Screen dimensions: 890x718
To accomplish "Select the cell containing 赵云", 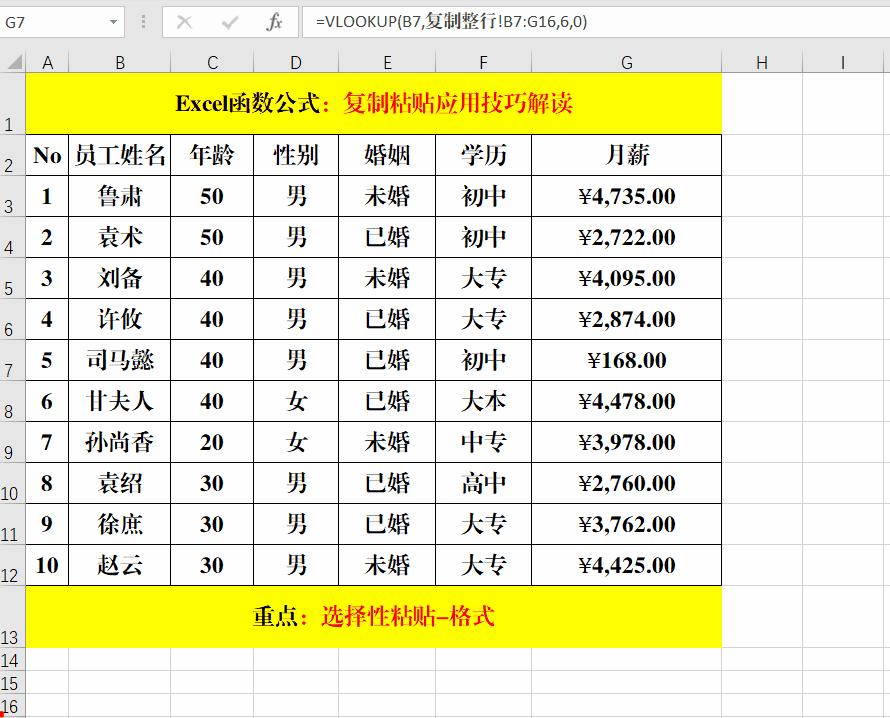I will click(119, 565).
